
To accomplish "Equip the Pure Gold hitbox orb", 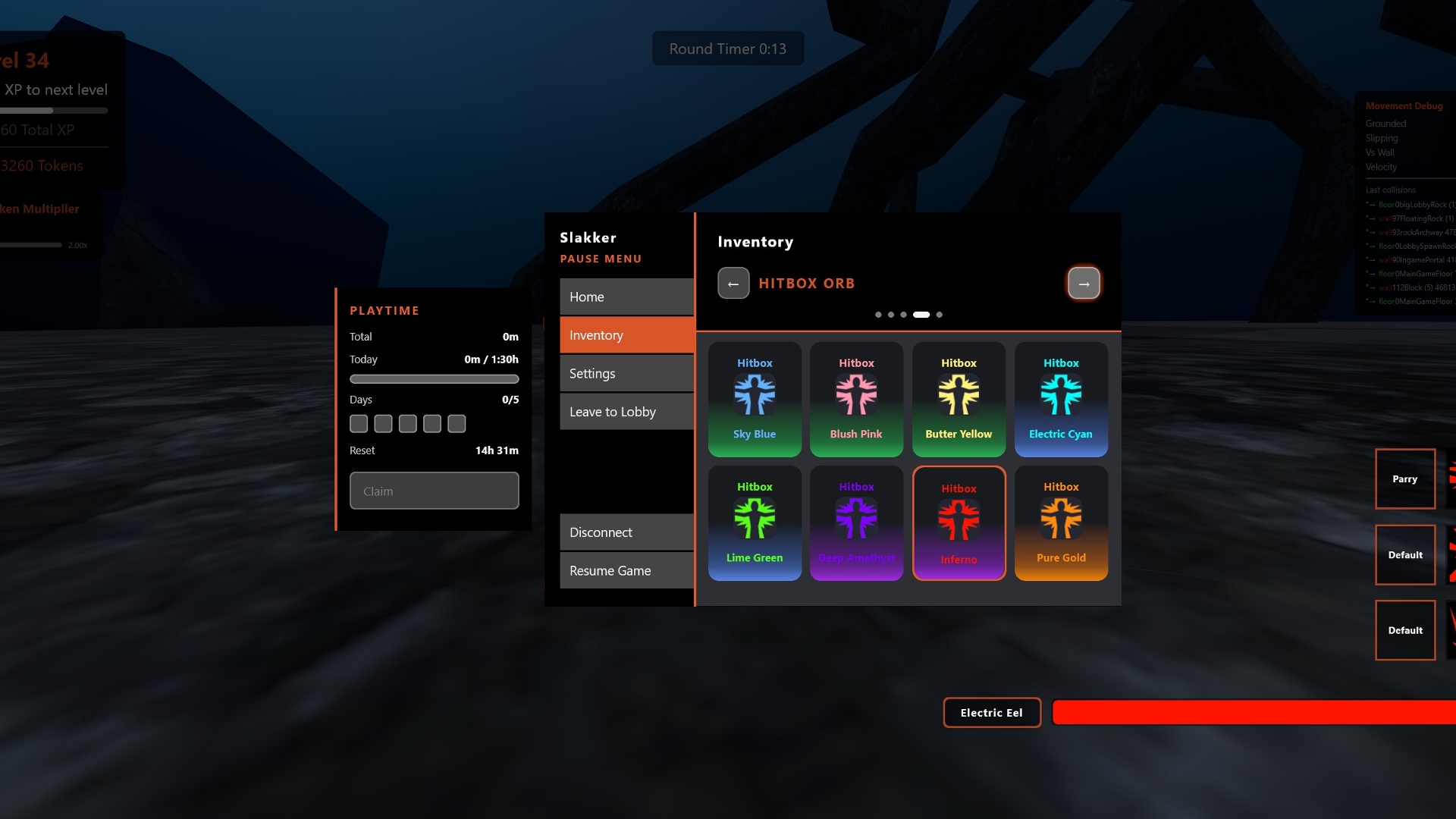I will coord(1061,523).
